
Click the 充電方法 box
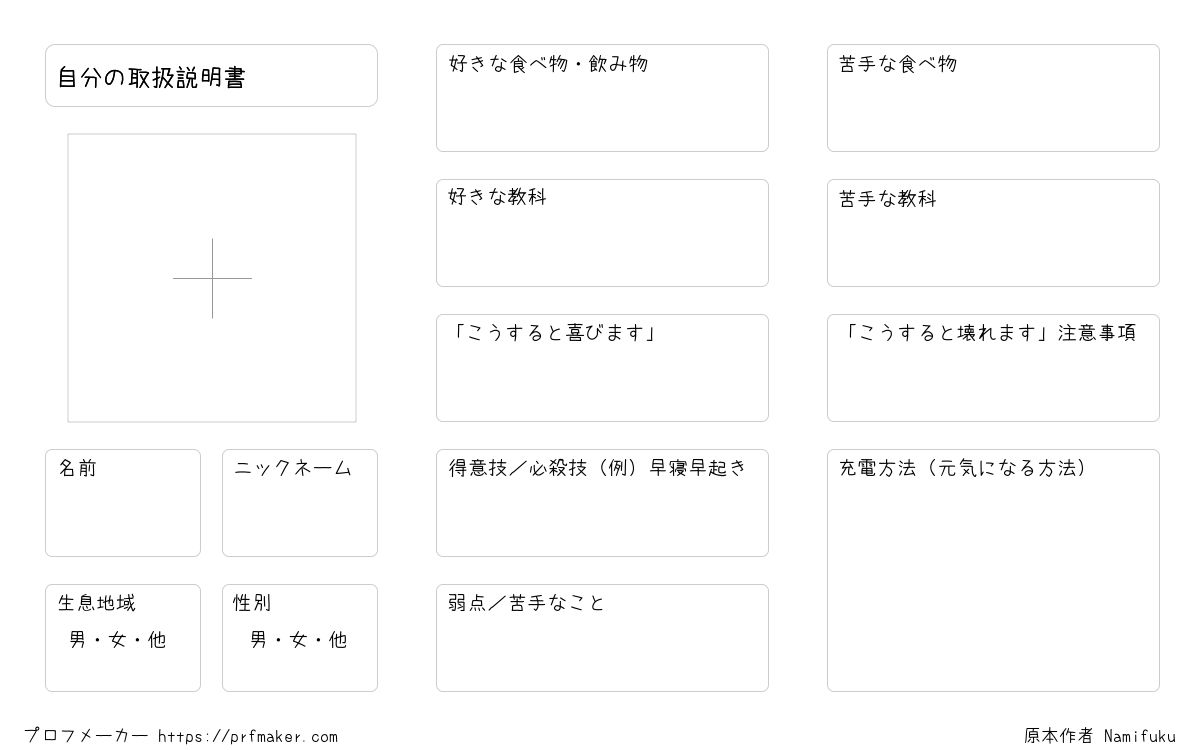click(x=993, y=570)
